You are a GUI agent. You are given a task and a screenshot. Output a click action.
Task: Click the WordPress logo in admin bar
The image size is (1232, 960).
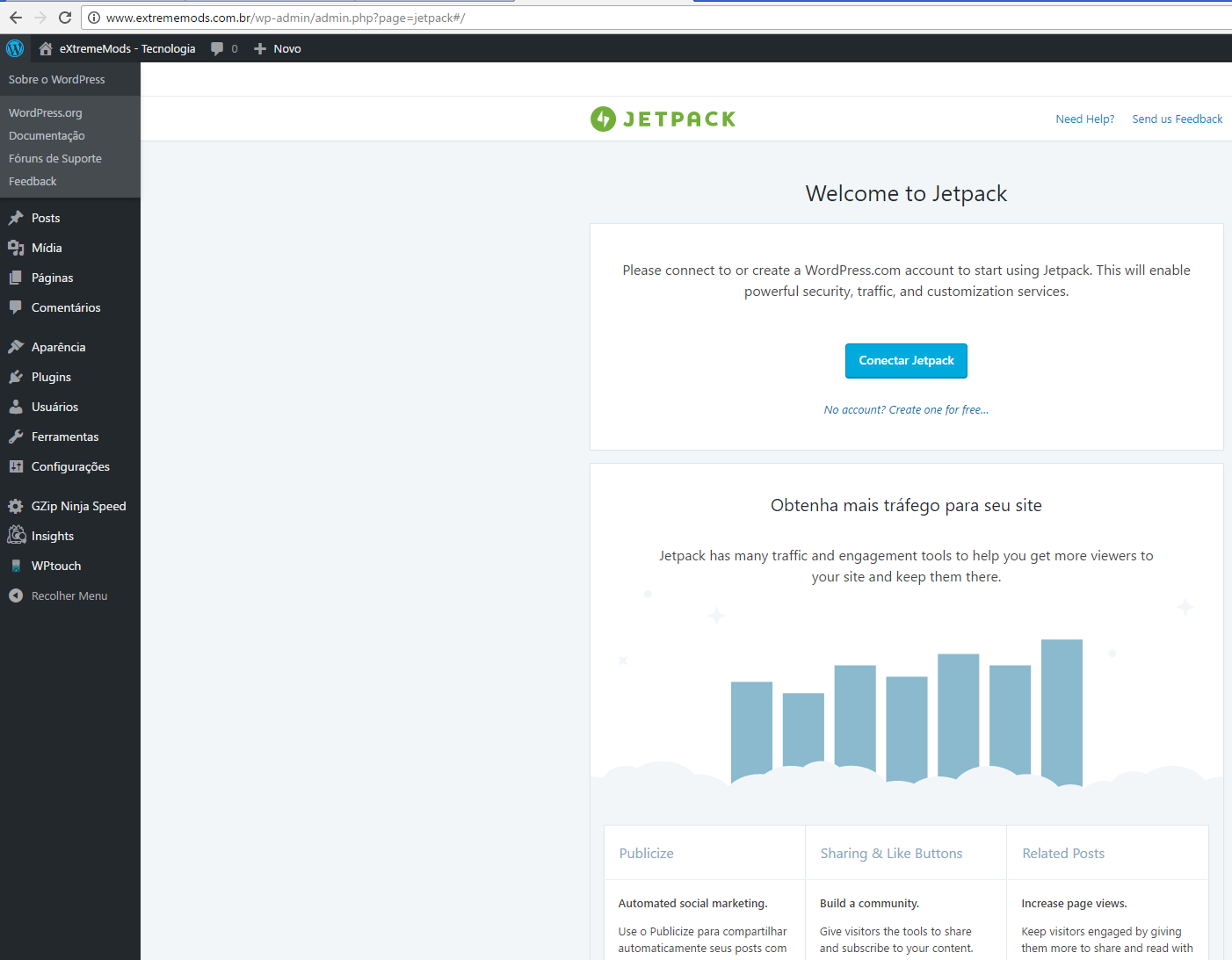15,48
